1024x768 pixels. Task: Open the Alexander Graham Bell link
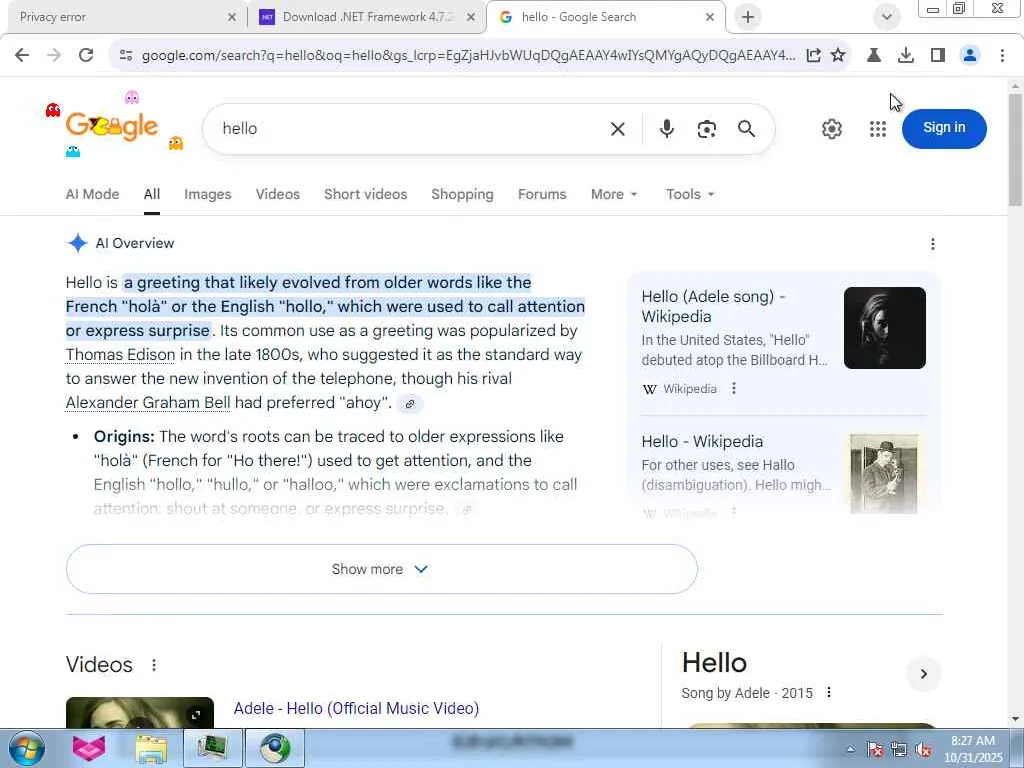click(148, 403)
